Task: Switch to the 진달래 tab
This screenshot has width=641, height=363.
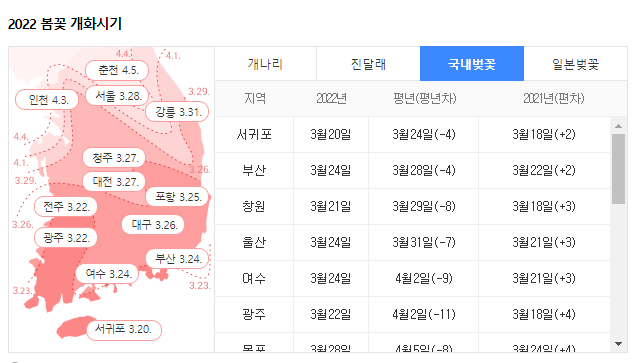Action: click(x=368, y=64)
